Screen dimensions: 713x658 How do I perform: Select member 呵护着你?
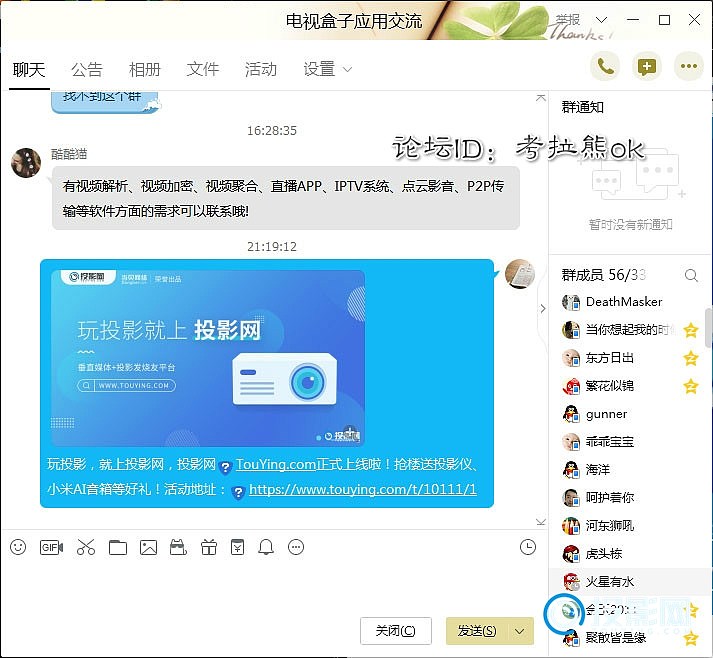629,497
